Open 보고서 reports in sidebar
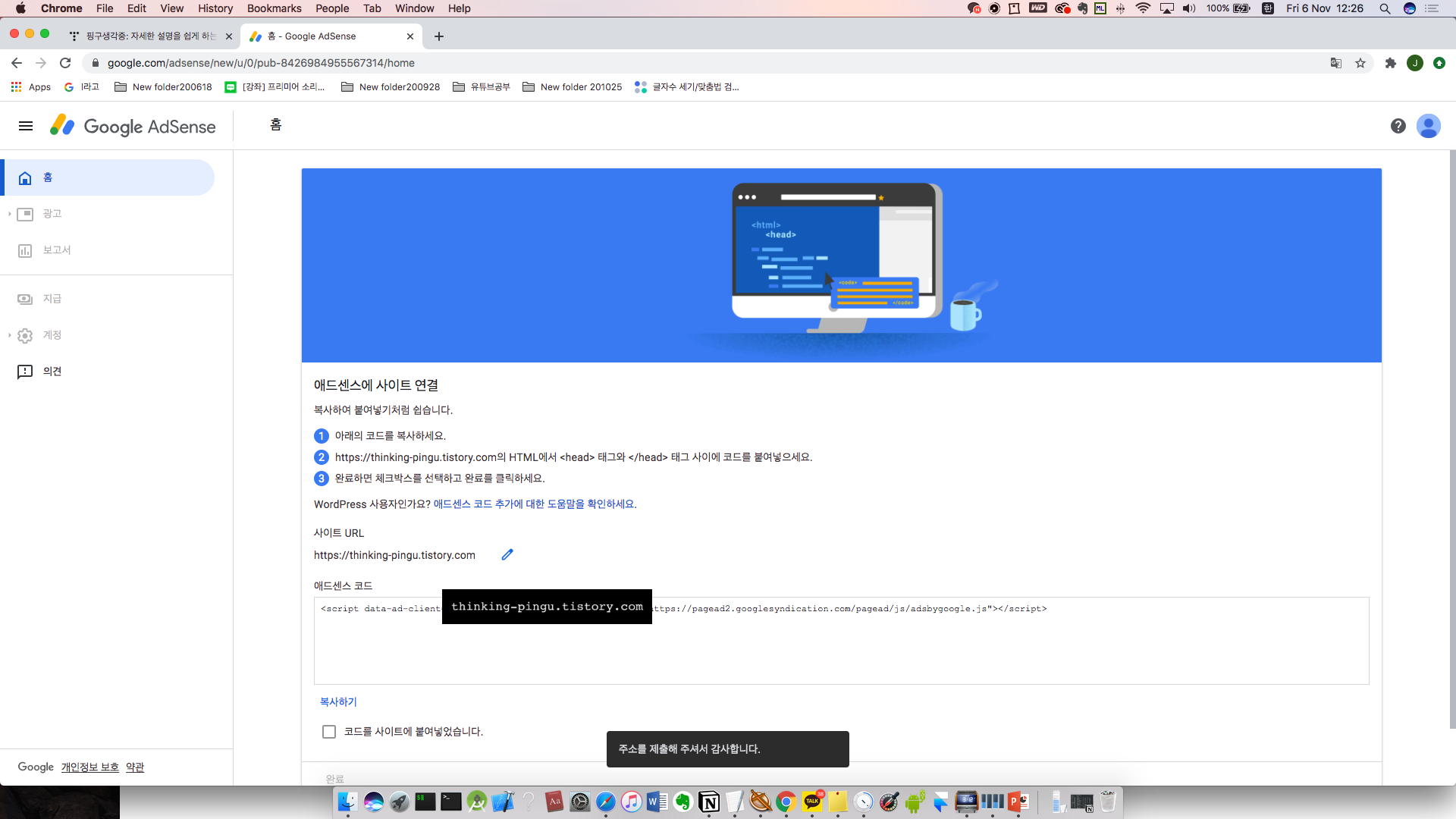Viewport: 1456px width, 819px height. [56, 250]
